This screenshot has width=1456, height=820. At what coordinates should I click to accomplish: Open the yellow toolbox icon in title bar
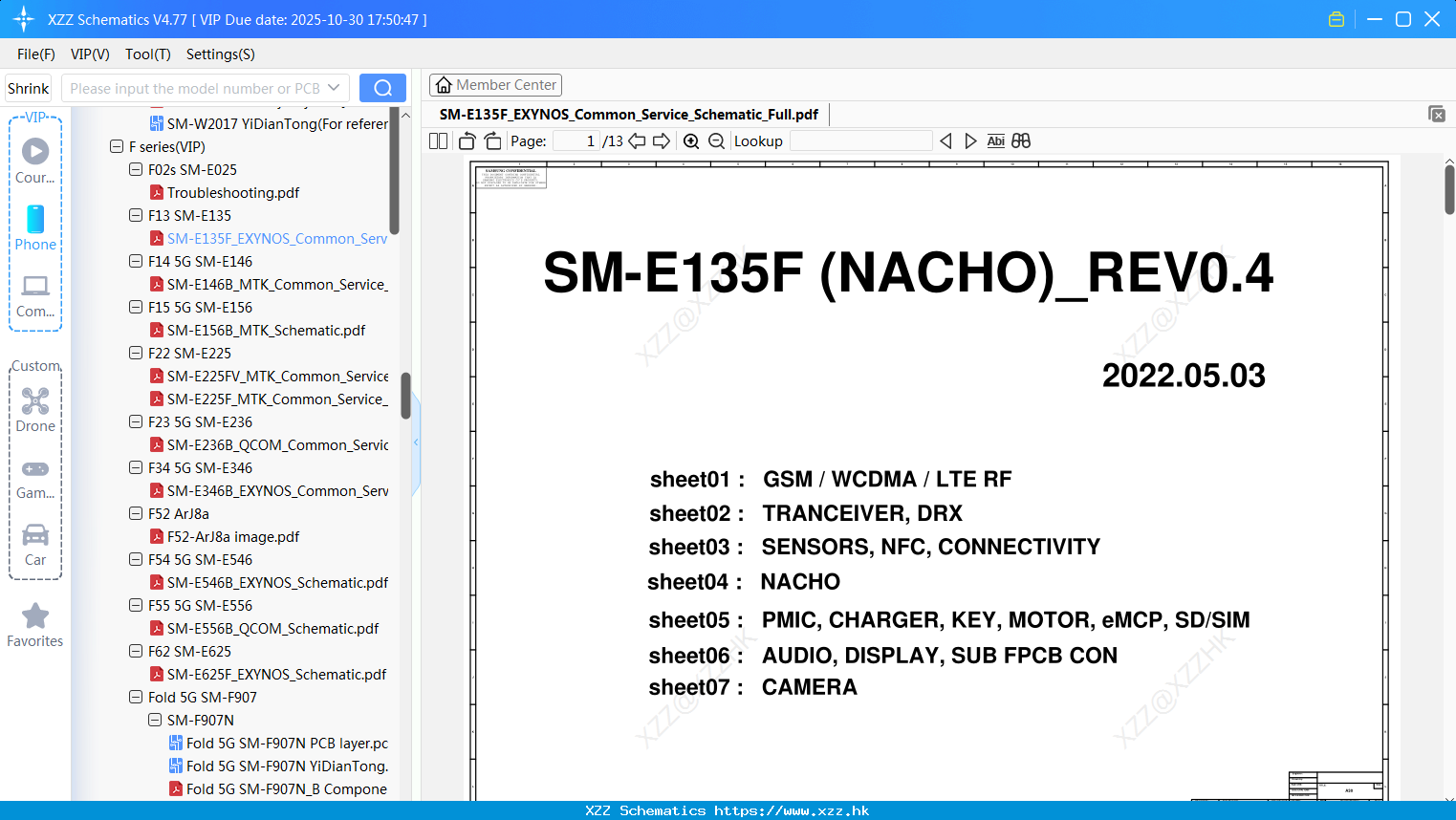point(1336,19)
